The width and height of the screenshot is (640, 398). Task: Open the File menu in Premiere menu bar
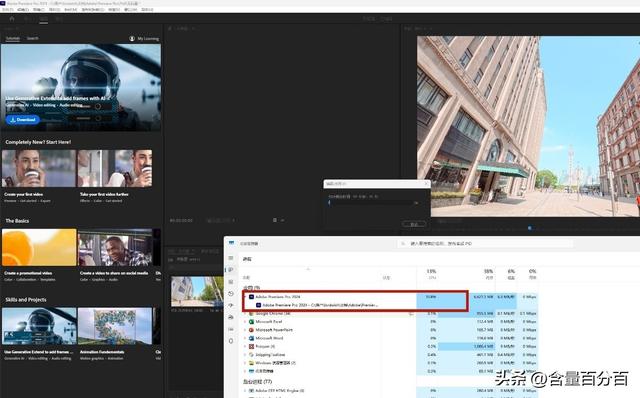[x=8, y=9]
